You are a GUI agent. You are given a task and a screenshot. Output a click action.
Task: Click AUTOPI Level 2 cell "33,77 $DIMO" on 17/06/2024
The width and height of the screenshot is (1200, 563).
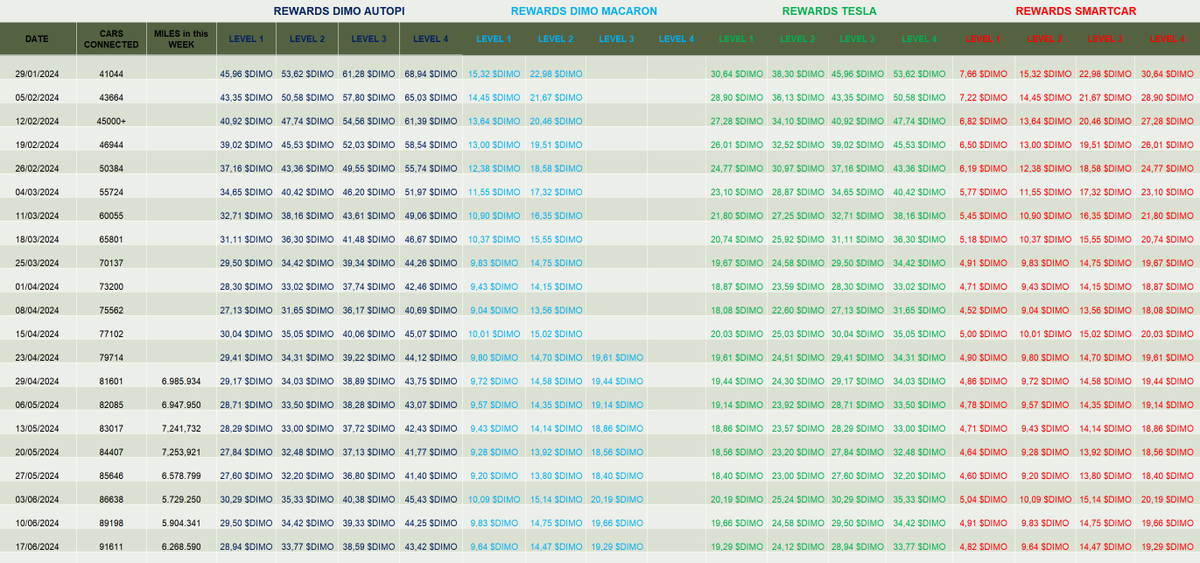[308, 546]
